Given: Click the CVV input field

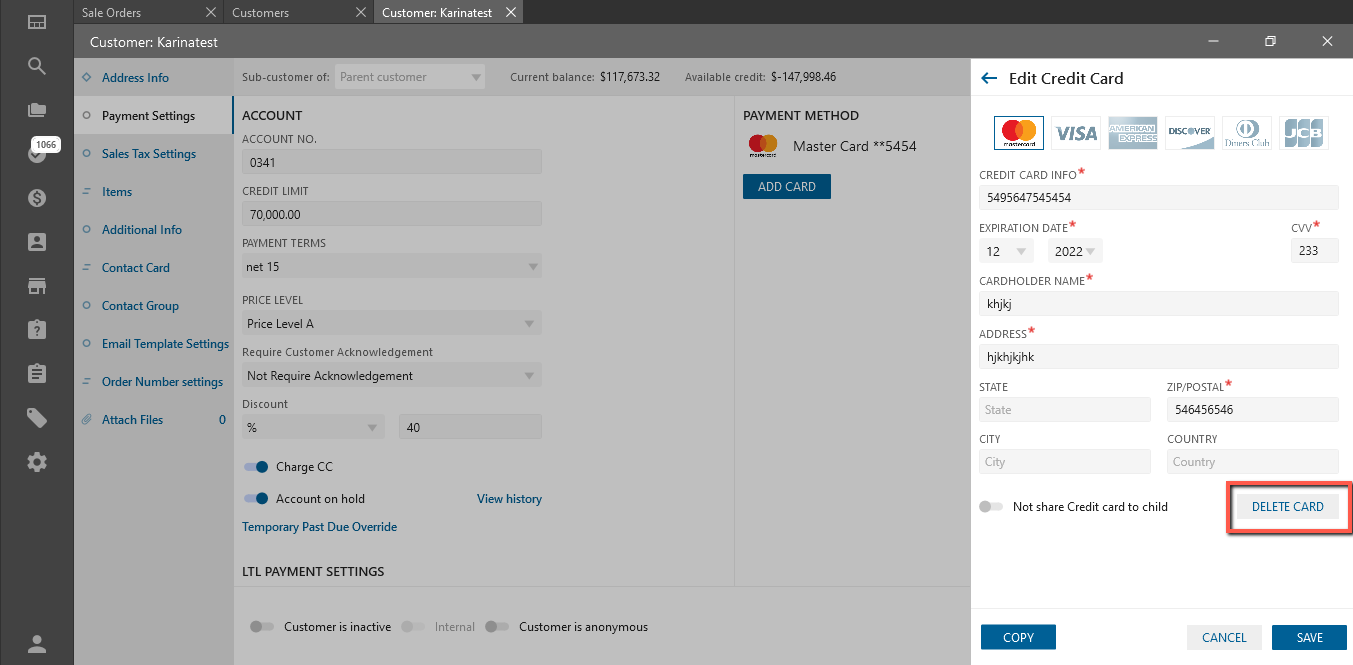Looking at the screenshot, I should 1314,251.
